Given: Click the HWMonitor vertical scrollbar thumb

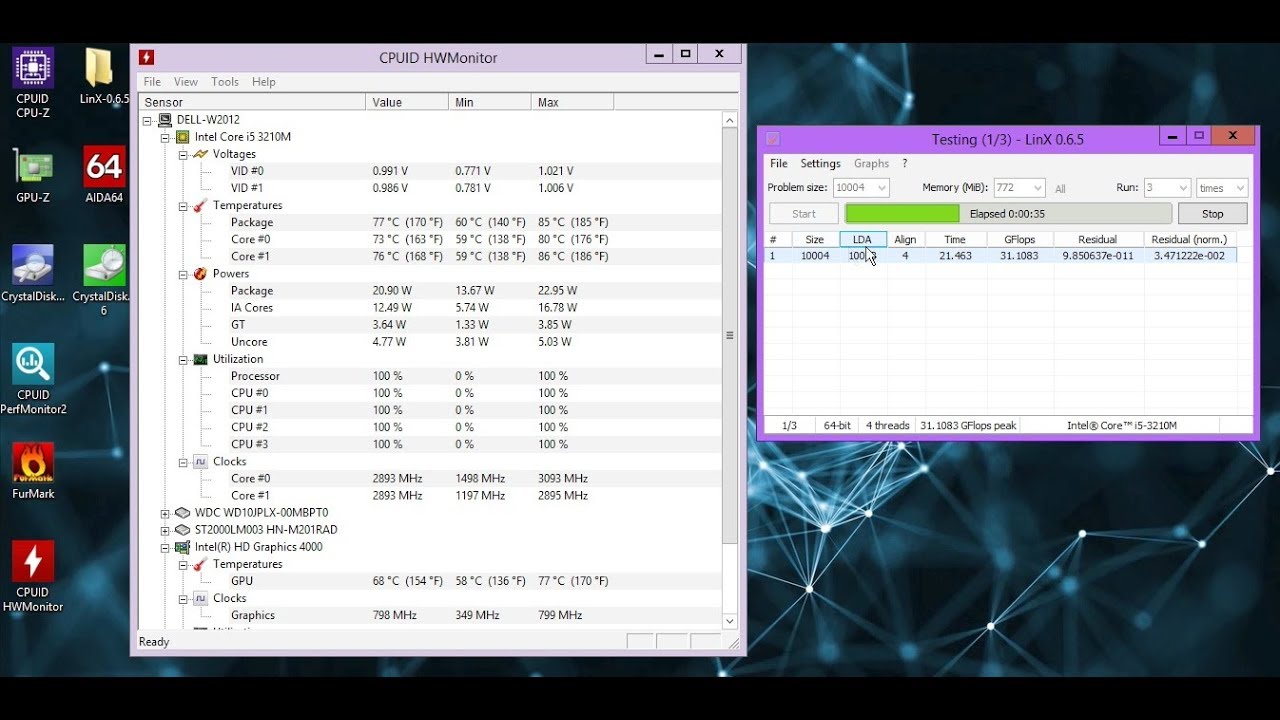Looking at the screenshot, I should [730, 336].
